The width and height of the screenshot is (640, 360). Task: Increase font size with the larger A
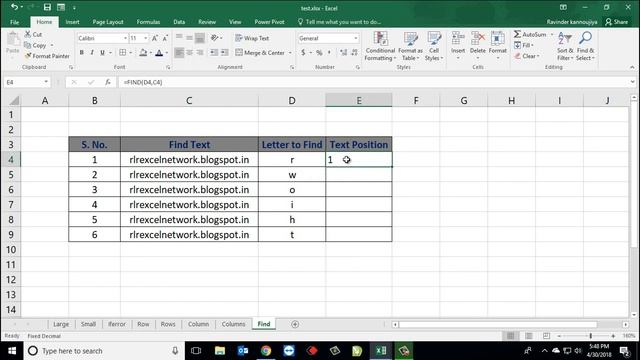pos(155,38)
